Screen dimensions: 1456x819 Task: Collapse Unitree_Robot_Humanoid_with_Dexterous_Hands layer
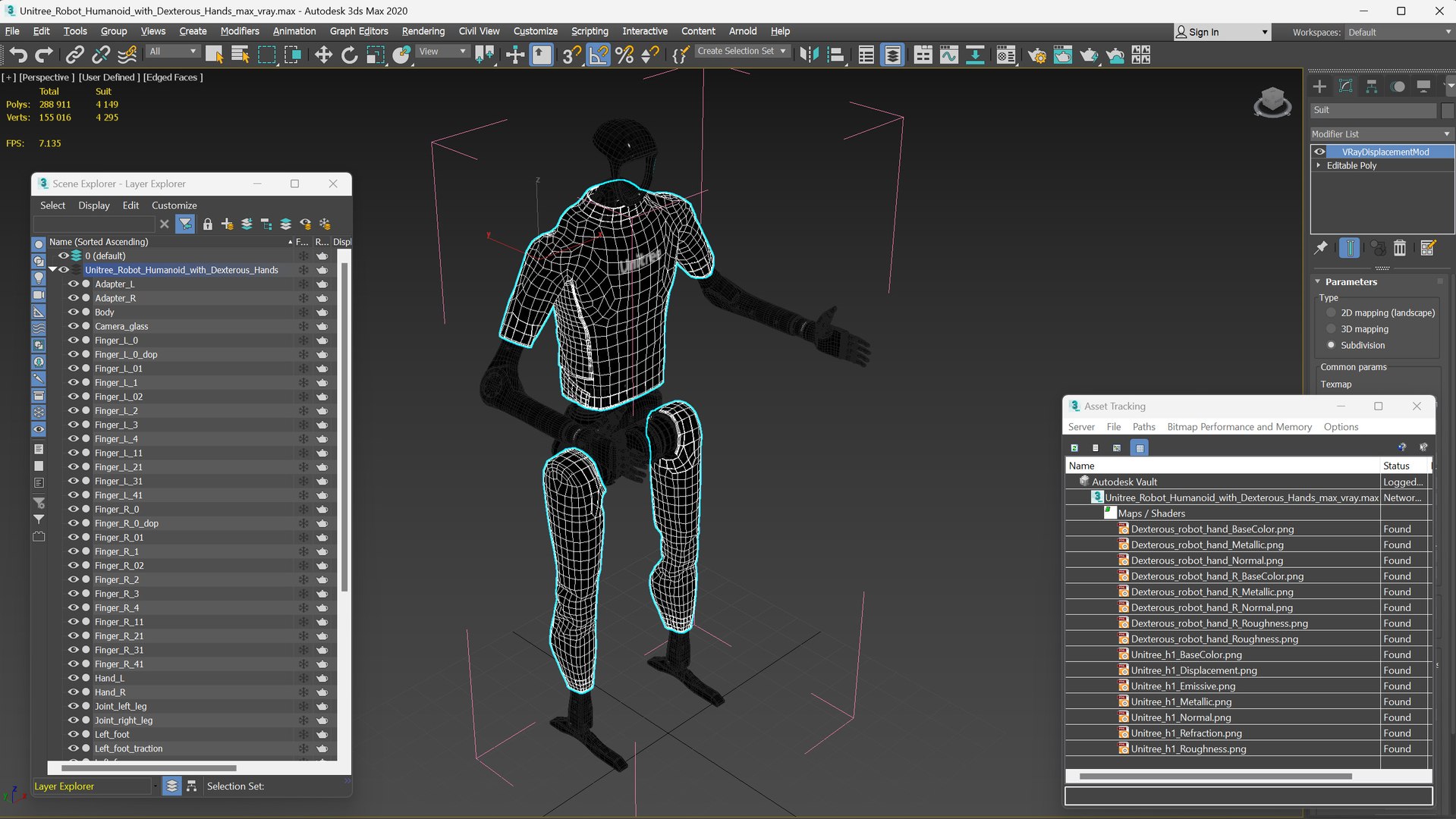(52, 269)
